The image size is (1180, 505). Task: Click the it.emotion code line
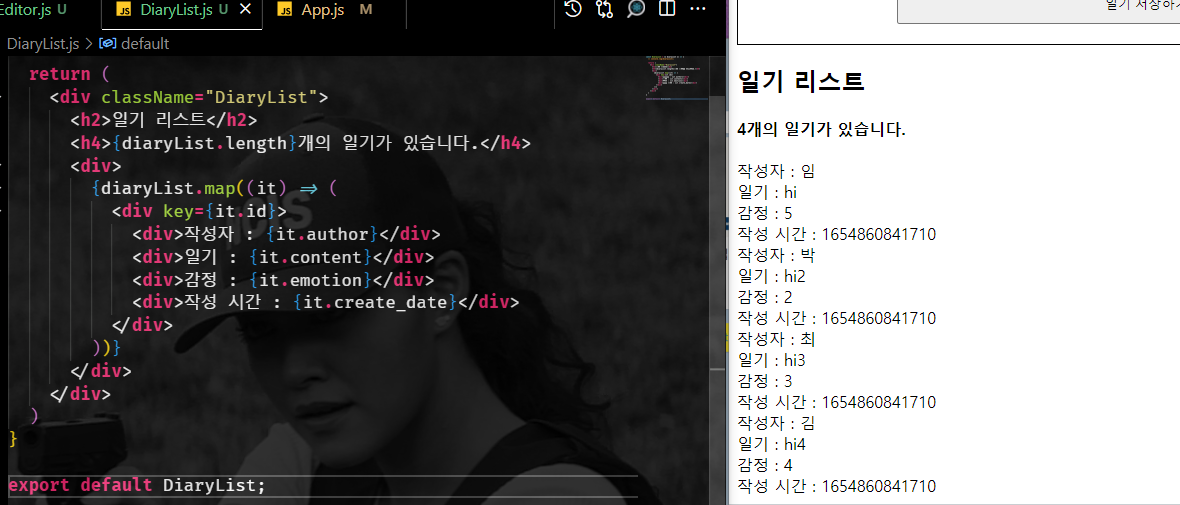[283, 280]
